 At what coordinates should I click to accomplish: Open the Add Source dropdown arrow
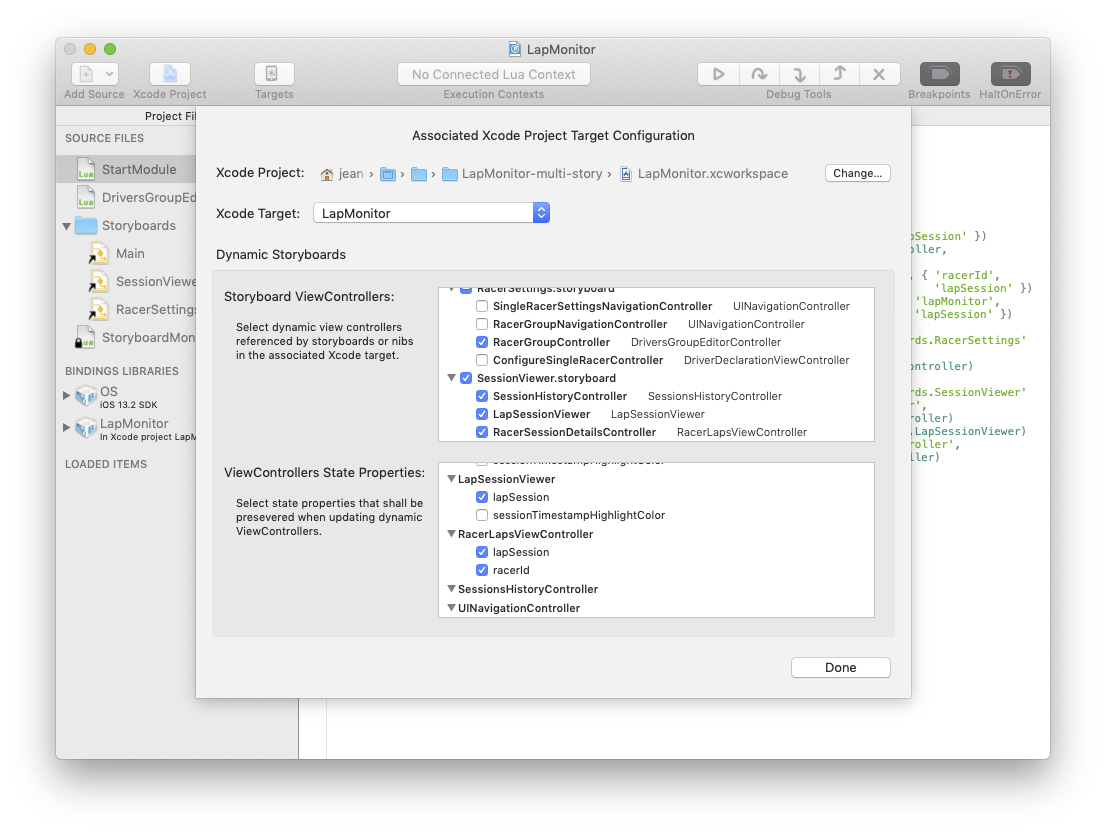109,74
